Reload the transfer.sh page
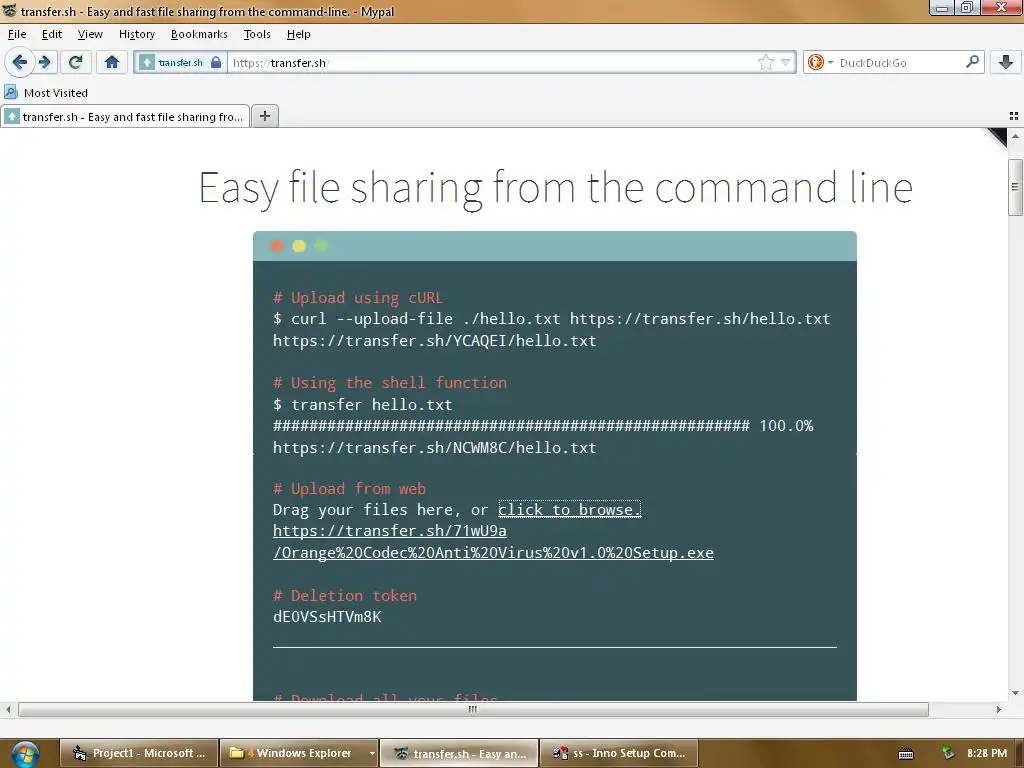The height and width of the screenshot is (768, 1024). (76, 62)
